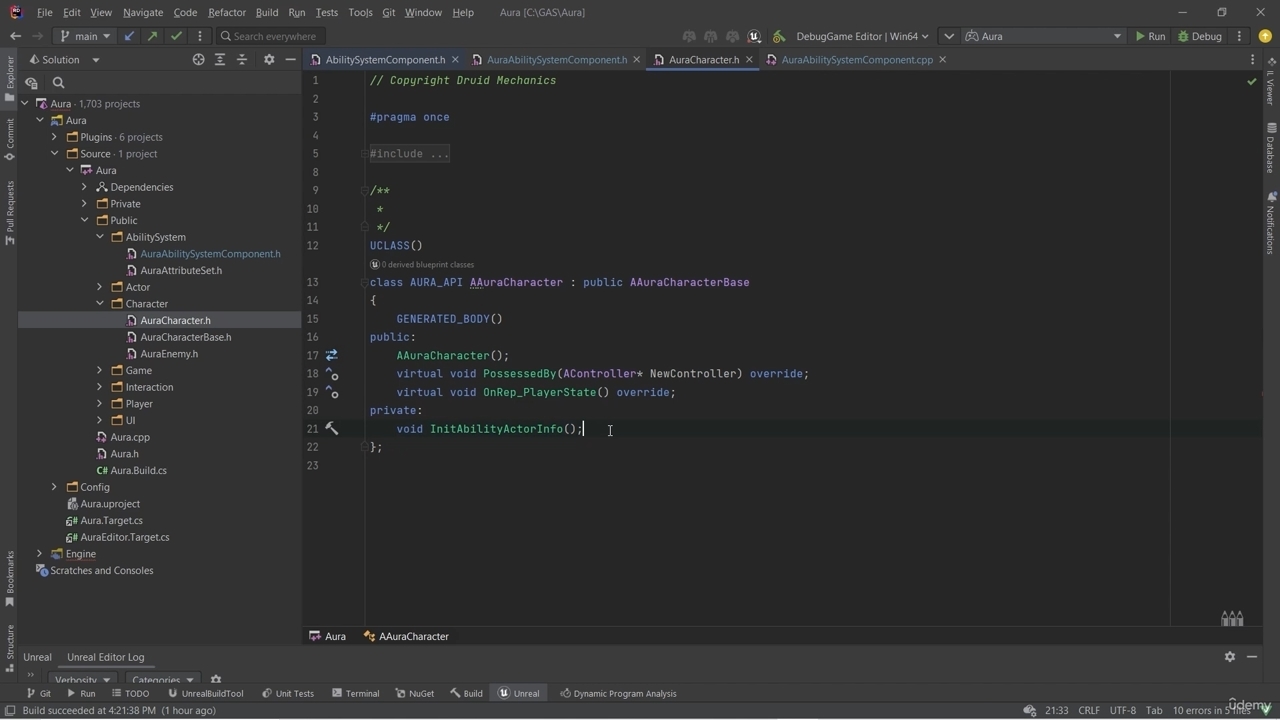Expand the Engine node in tree

39,554
